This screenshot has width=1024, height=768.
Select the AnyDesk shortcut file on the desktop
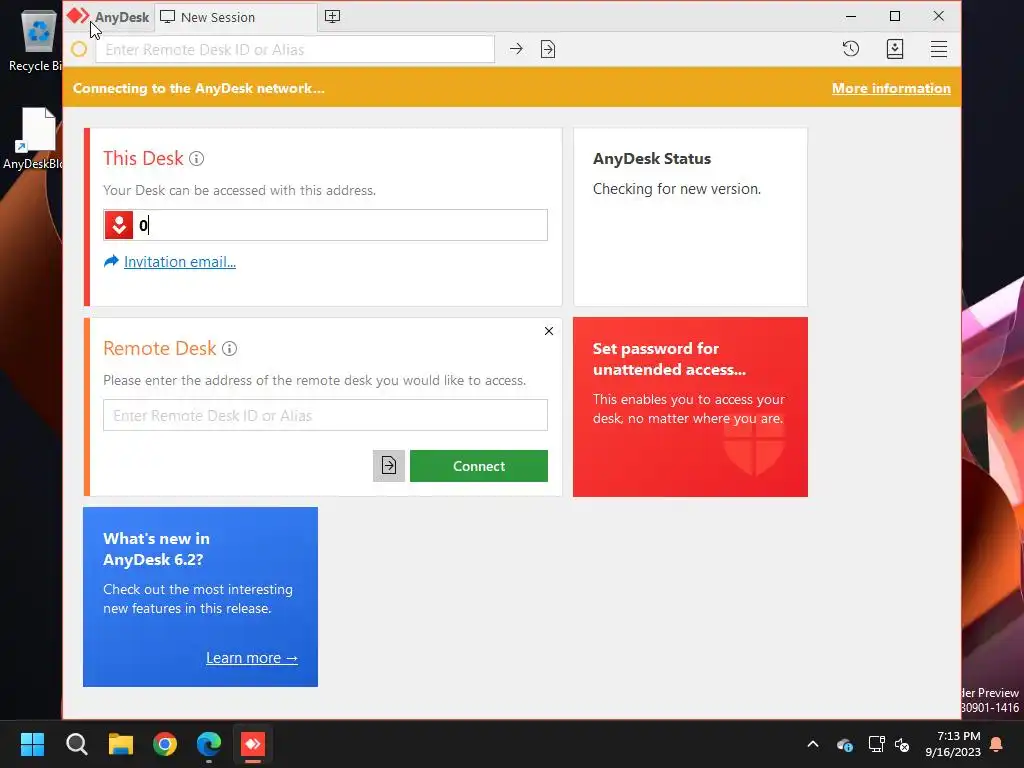(34, 138)
